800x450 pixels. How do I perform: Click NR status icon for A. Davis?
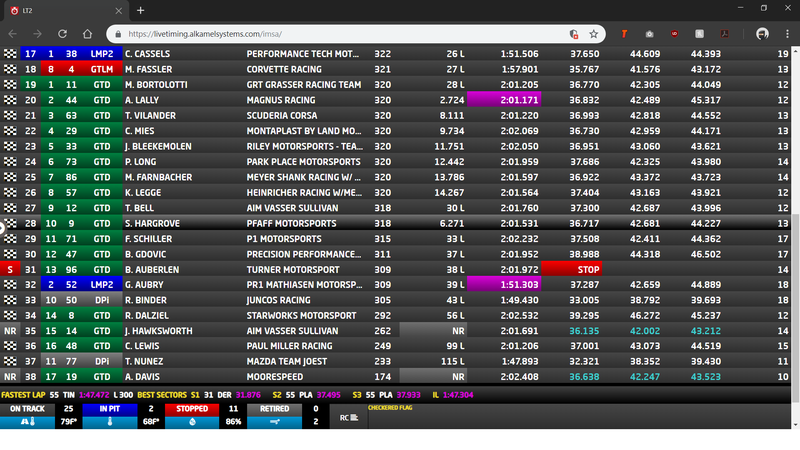[x=10, y=377]
